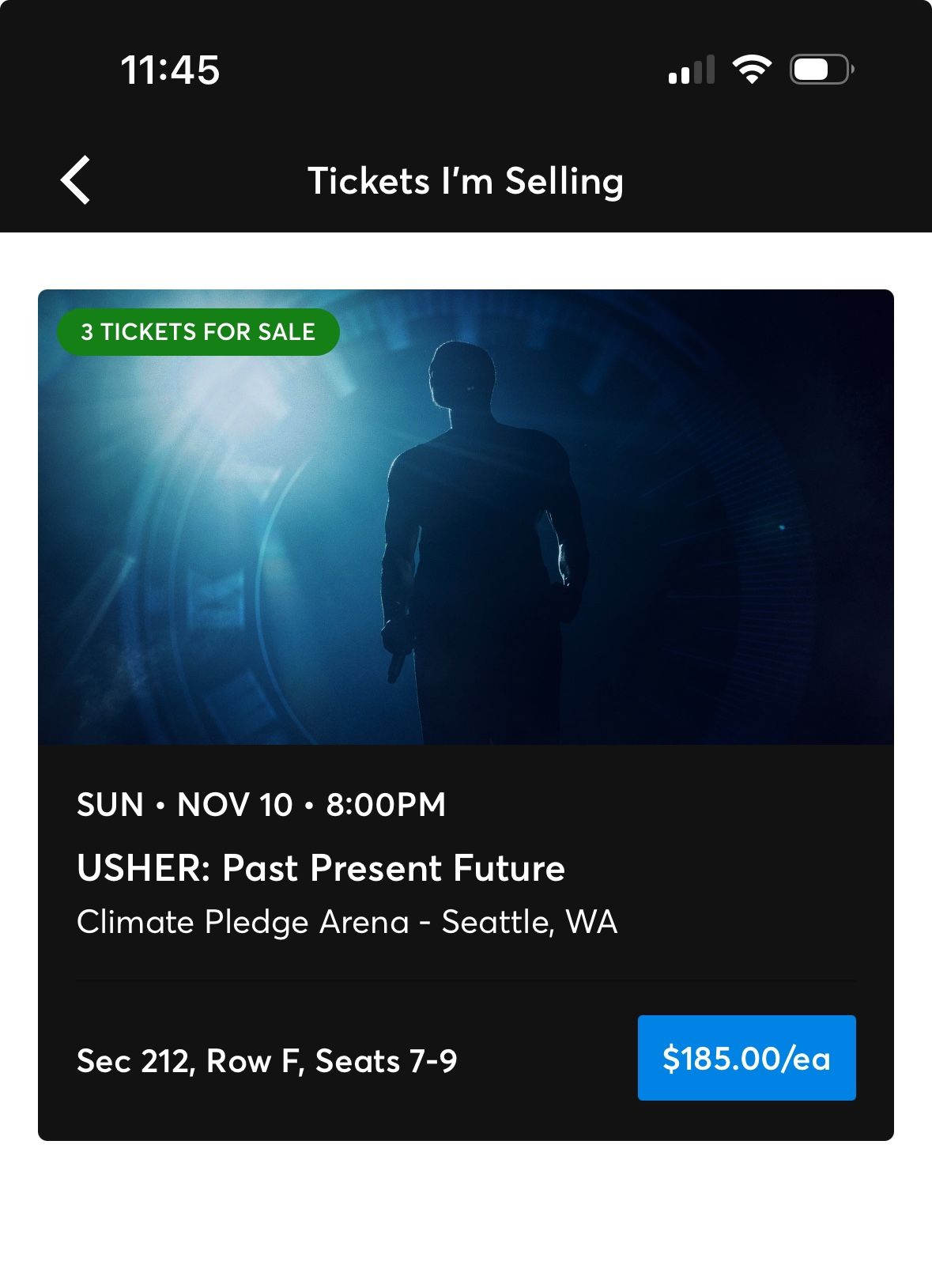This screenshot has height=1288, width=932.
Task: Select the "Sec 212, Row F, Seats 7-9" details
Action: tap(267, 1061)
